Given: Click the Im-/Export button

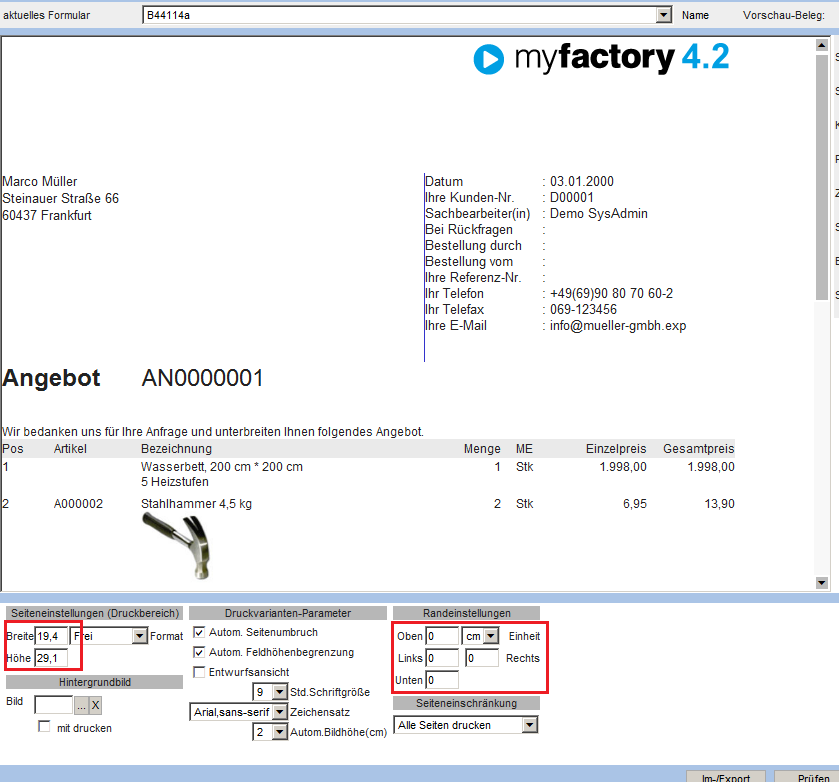Looking at the screenshot, I should coord(726,777).
